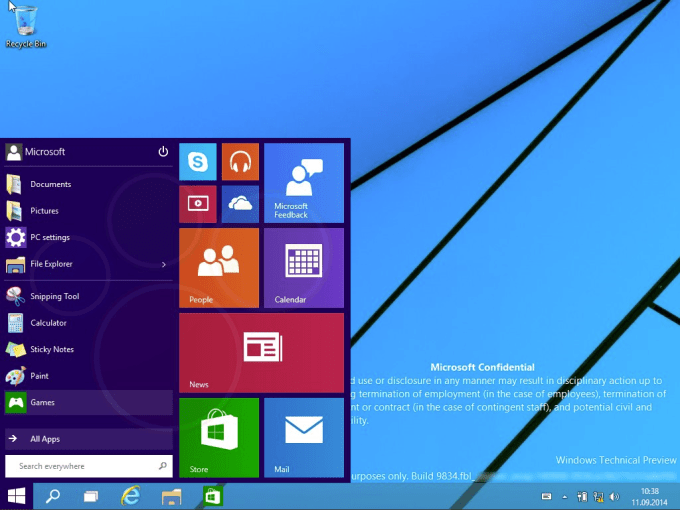
Task: Open the Skype tile
Action: (x=198, y=162)
